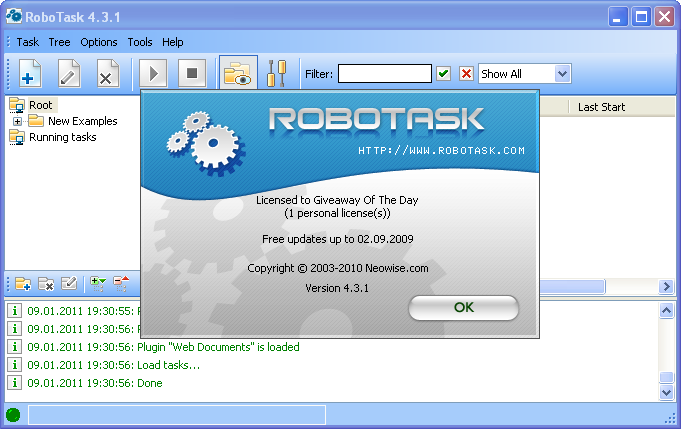Click the log scrollbar down arrow
The width and height of the screenshot is (681, 429).
pos(666,393)
